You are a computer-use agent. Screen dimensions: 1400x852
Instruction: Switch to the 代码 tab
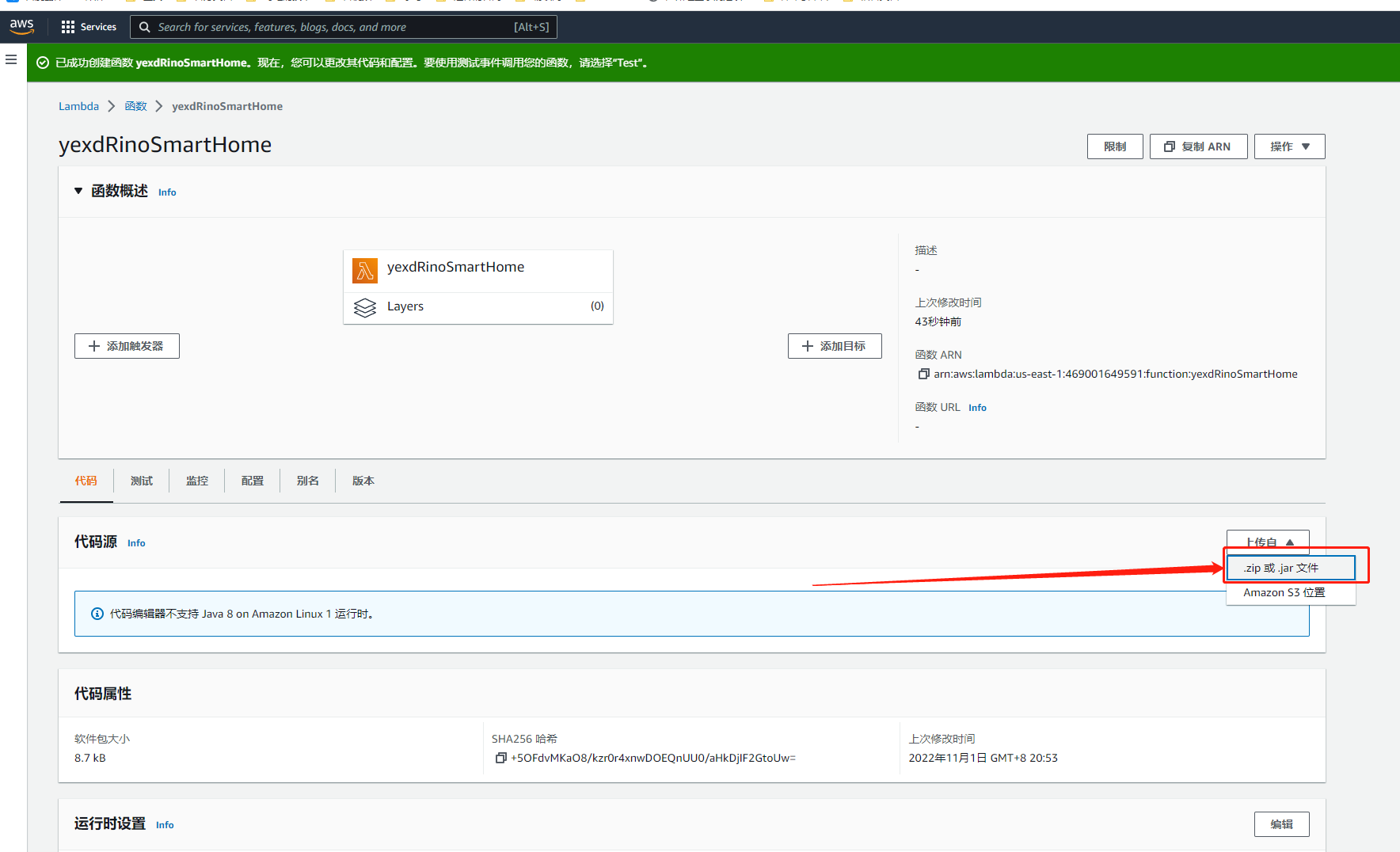pyautogui.click(x=86, y=481)
